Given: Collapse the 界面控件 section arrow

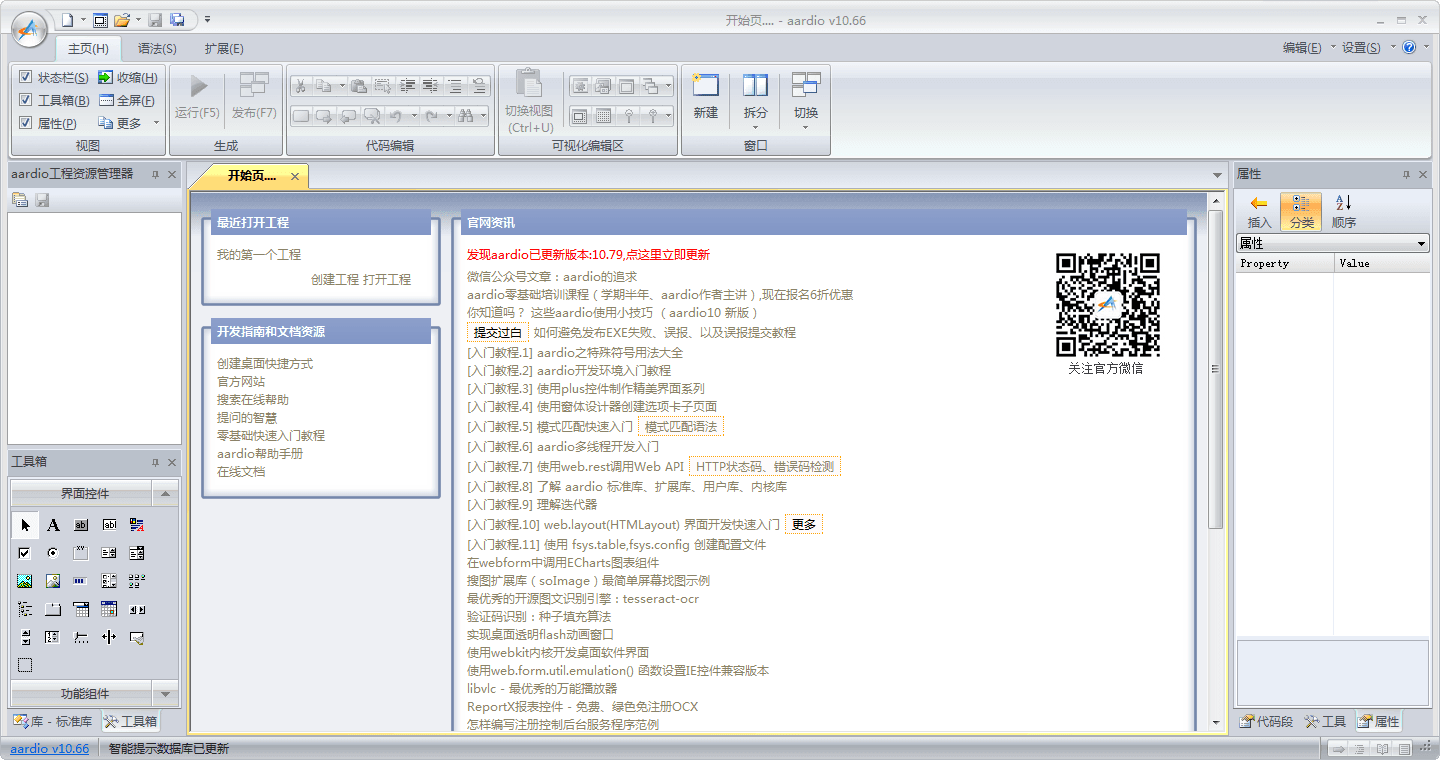Looking at the screenshot, I should (165, 494).
